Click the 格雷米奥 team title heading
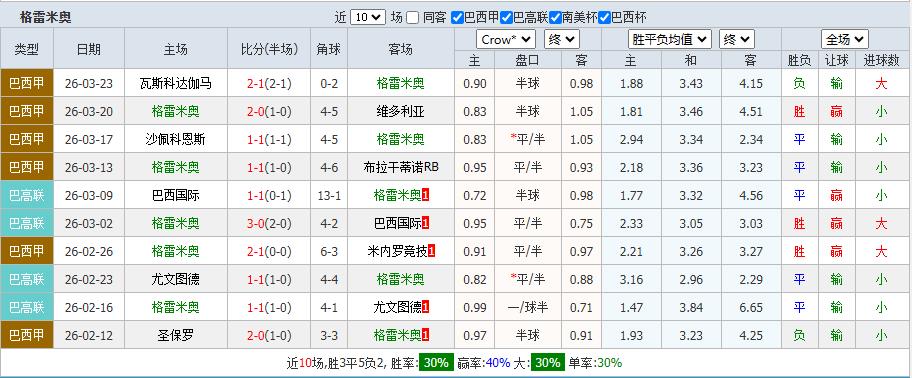912x378 pixels. click(46, 17)
